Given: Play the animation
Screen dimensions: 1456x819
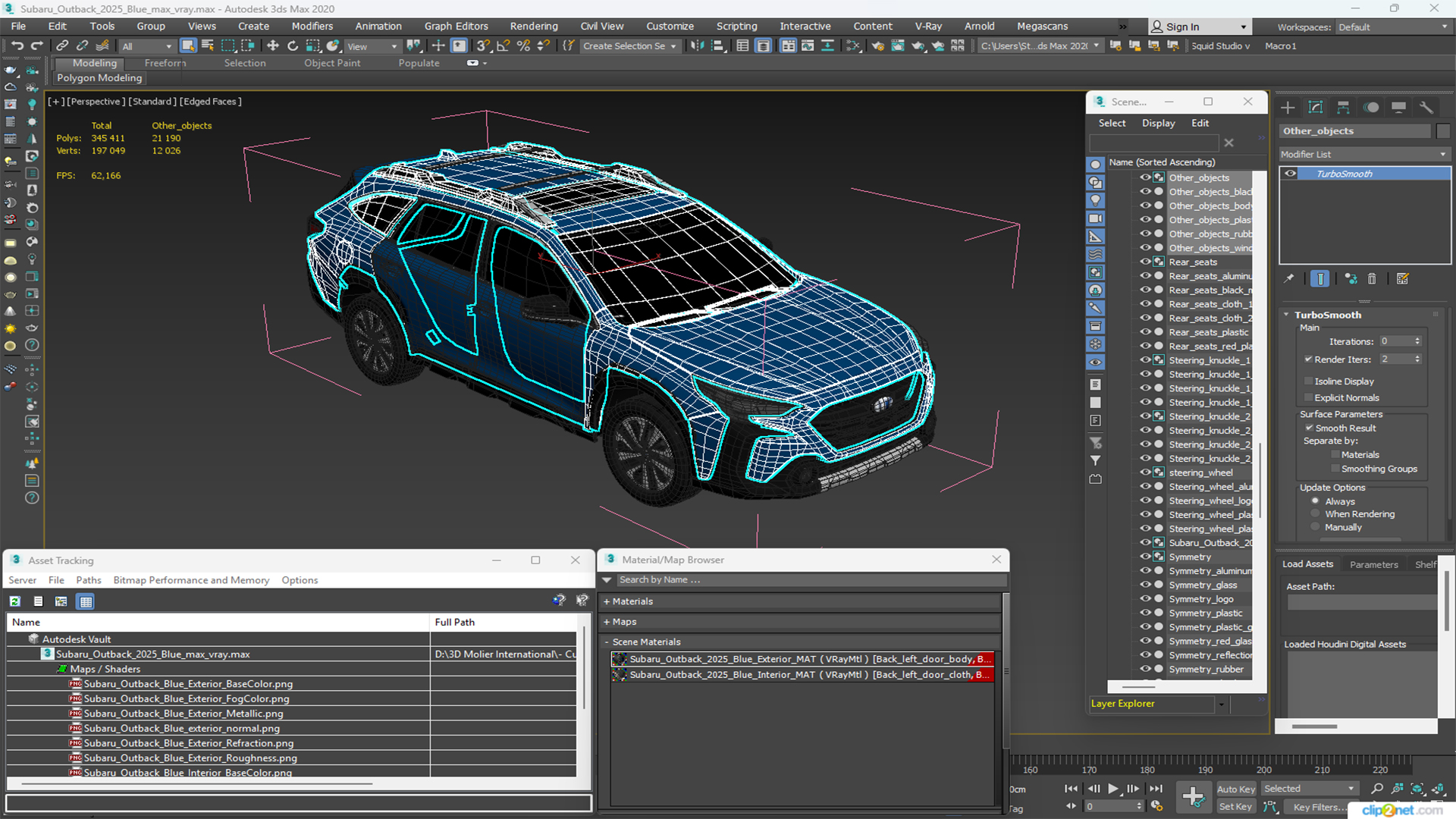Looking at the screenshot, I should coord(1112,789).
